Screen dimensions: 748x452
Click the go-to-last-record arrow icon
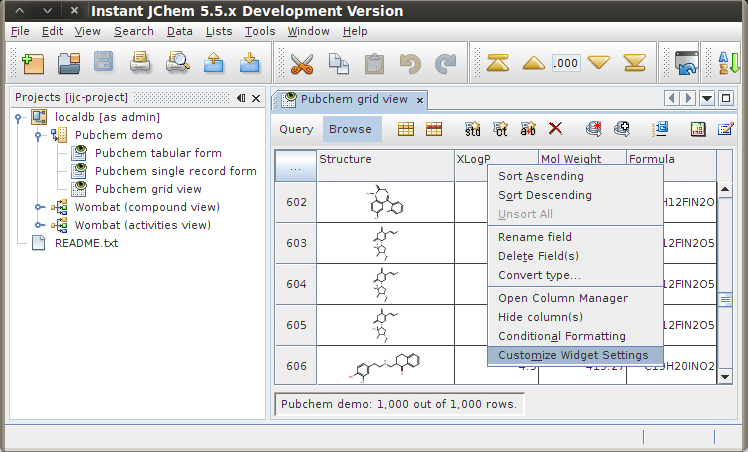[634, 64]
